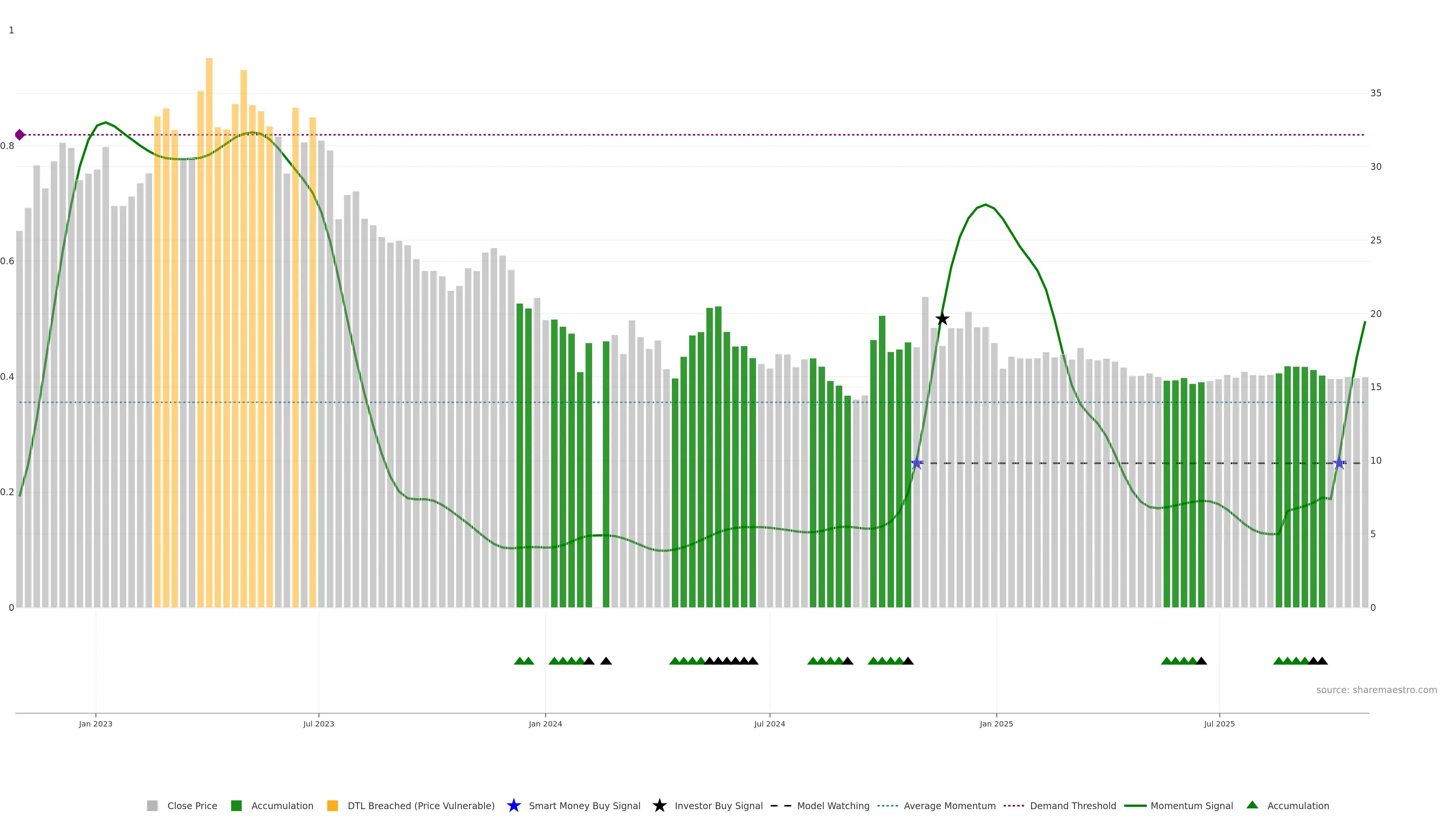This screenshot has width=1456, height=819.
Task: Click the last blue star near chart's right edge
Action: [1339, 463]
